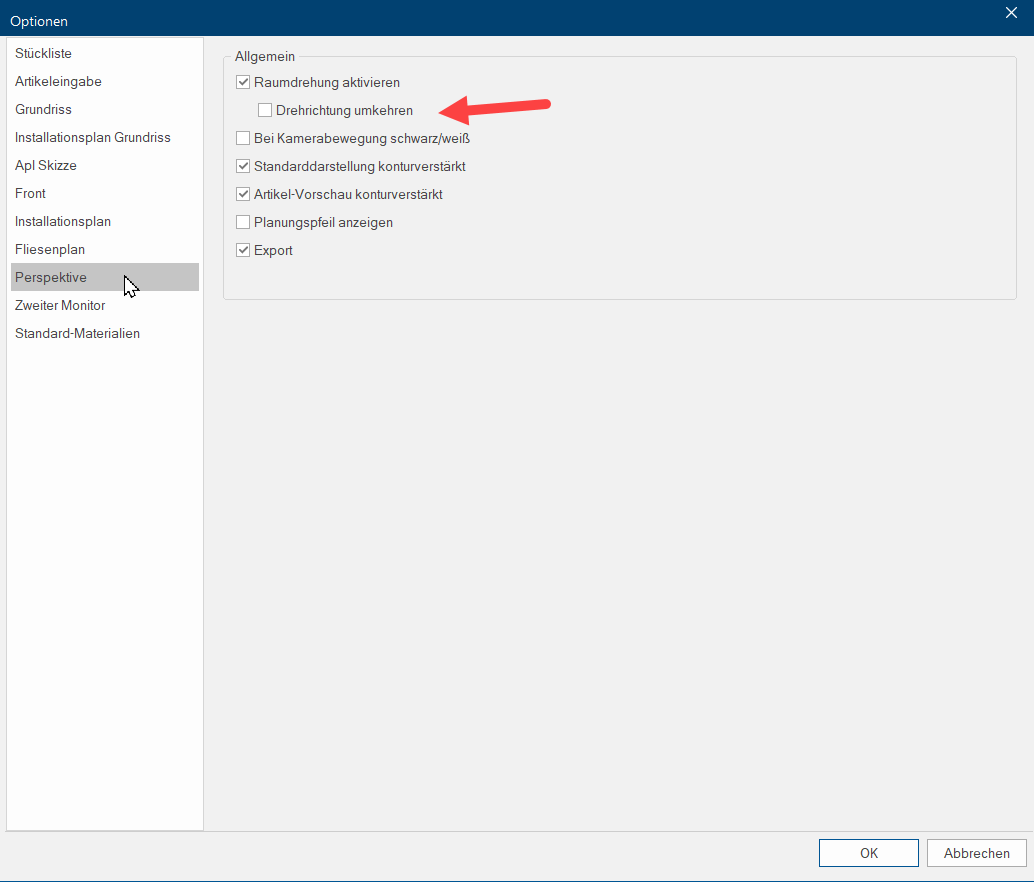Enable Drehrichtung umkehren checkbox
1034x882 pixels.
(265, 110)
